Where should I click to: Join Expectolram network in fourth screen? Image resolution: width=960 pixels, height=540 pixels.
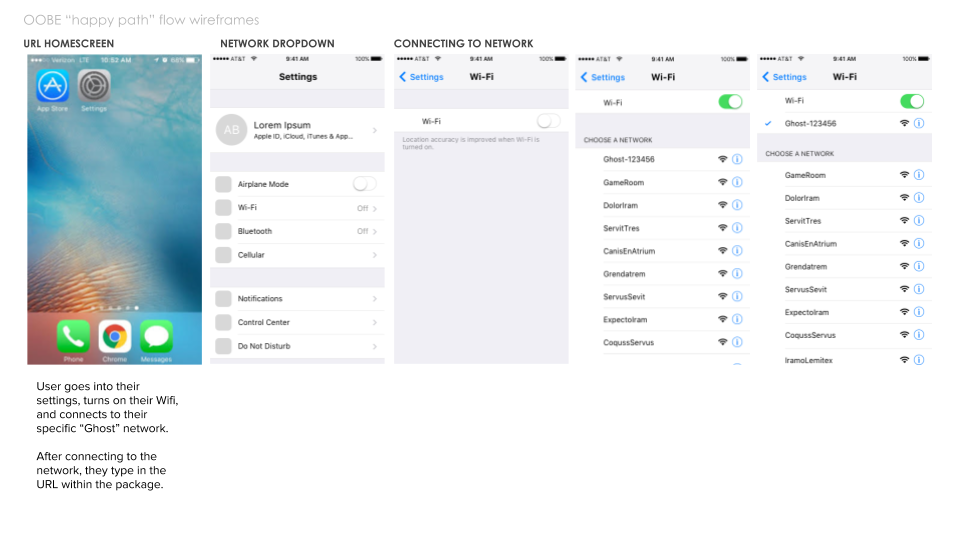pos(662,320)
